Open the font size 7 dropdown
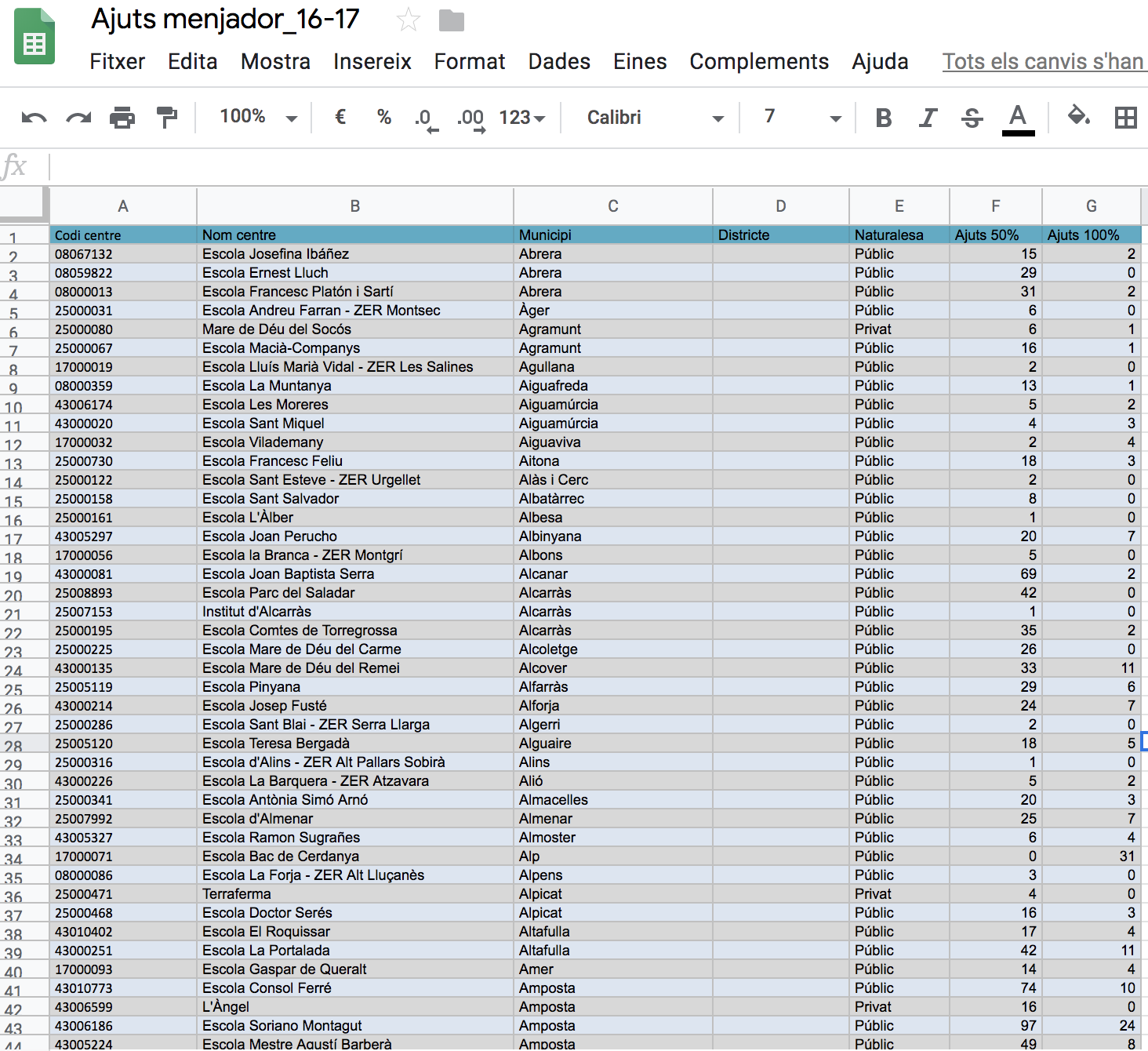The width and height of the screenshot is (1148, 1051). (x=801, y=118)
